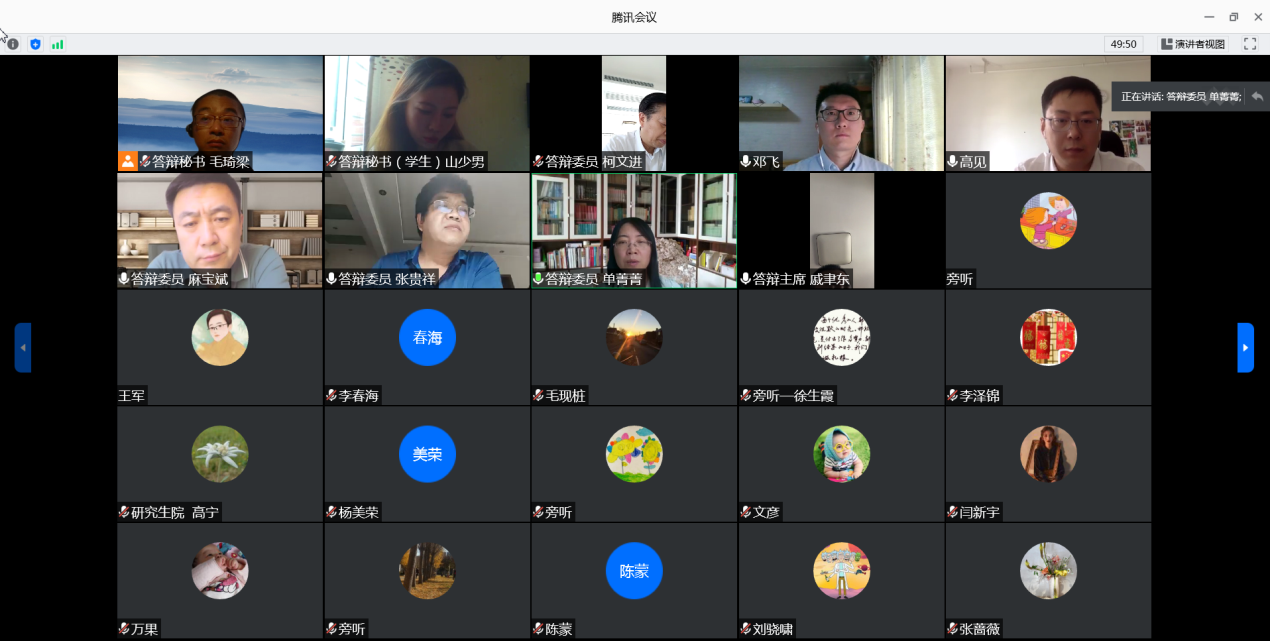Click the 美荣 avatar of 杨美荣
The height and width of the screenshot is (641, 1270).
[427, 453]
